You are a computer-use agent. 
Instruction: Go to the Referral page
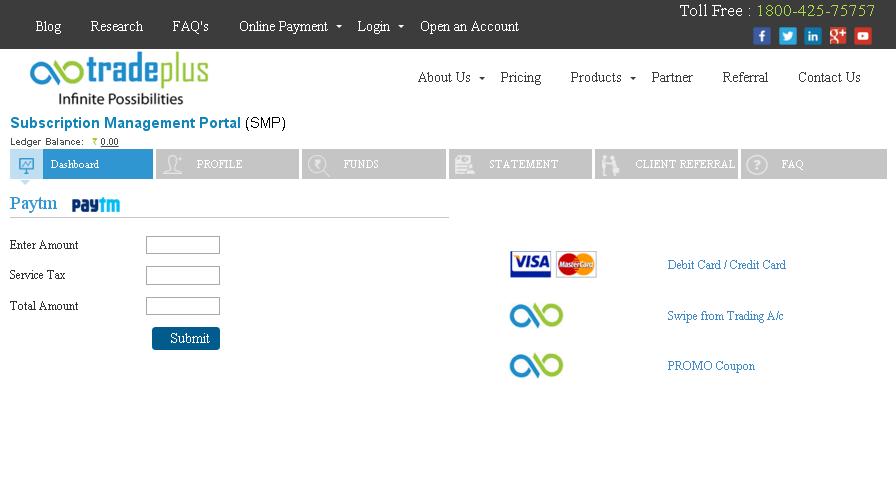(745, 77)
